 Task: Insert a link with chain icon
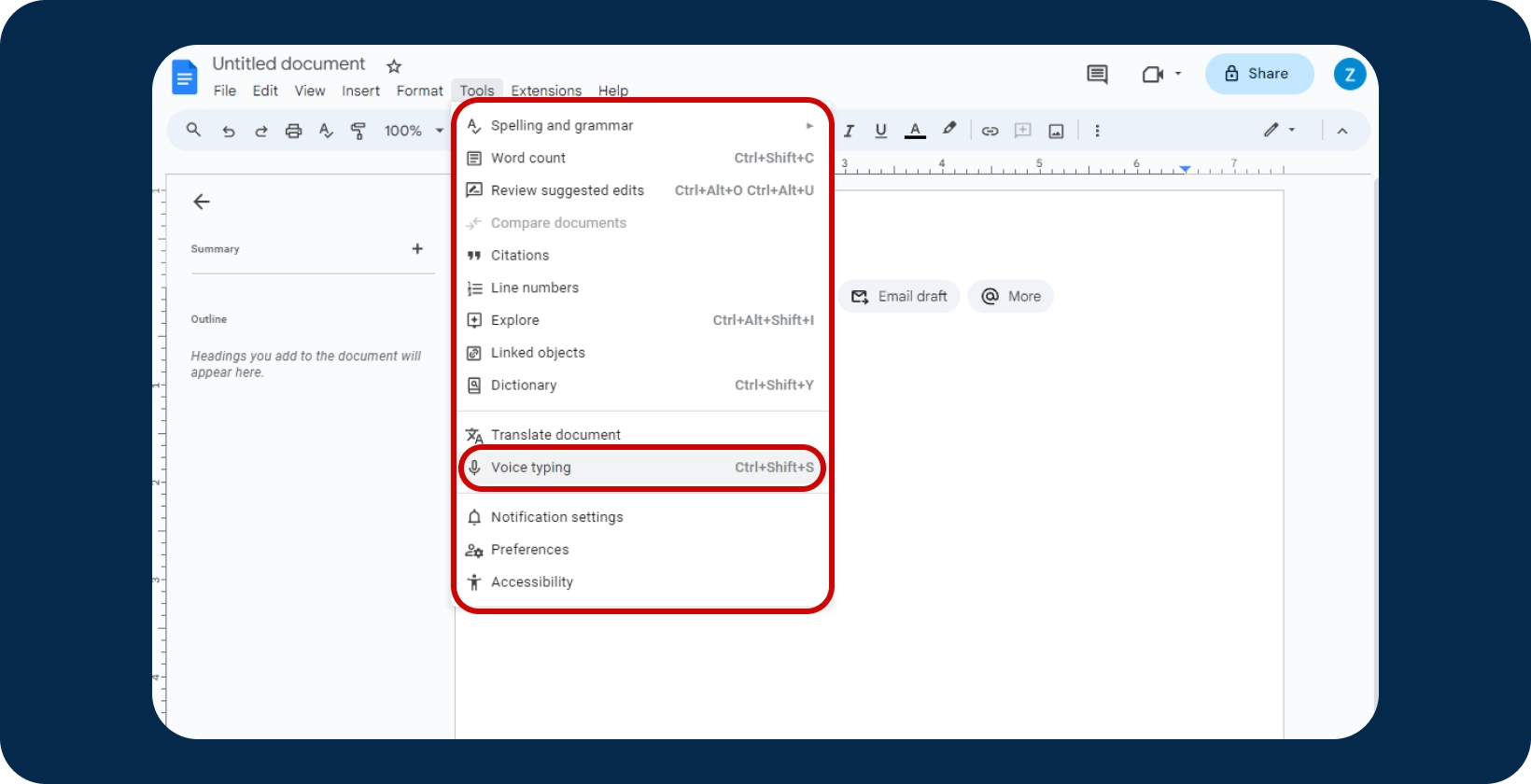coord(990,131)
